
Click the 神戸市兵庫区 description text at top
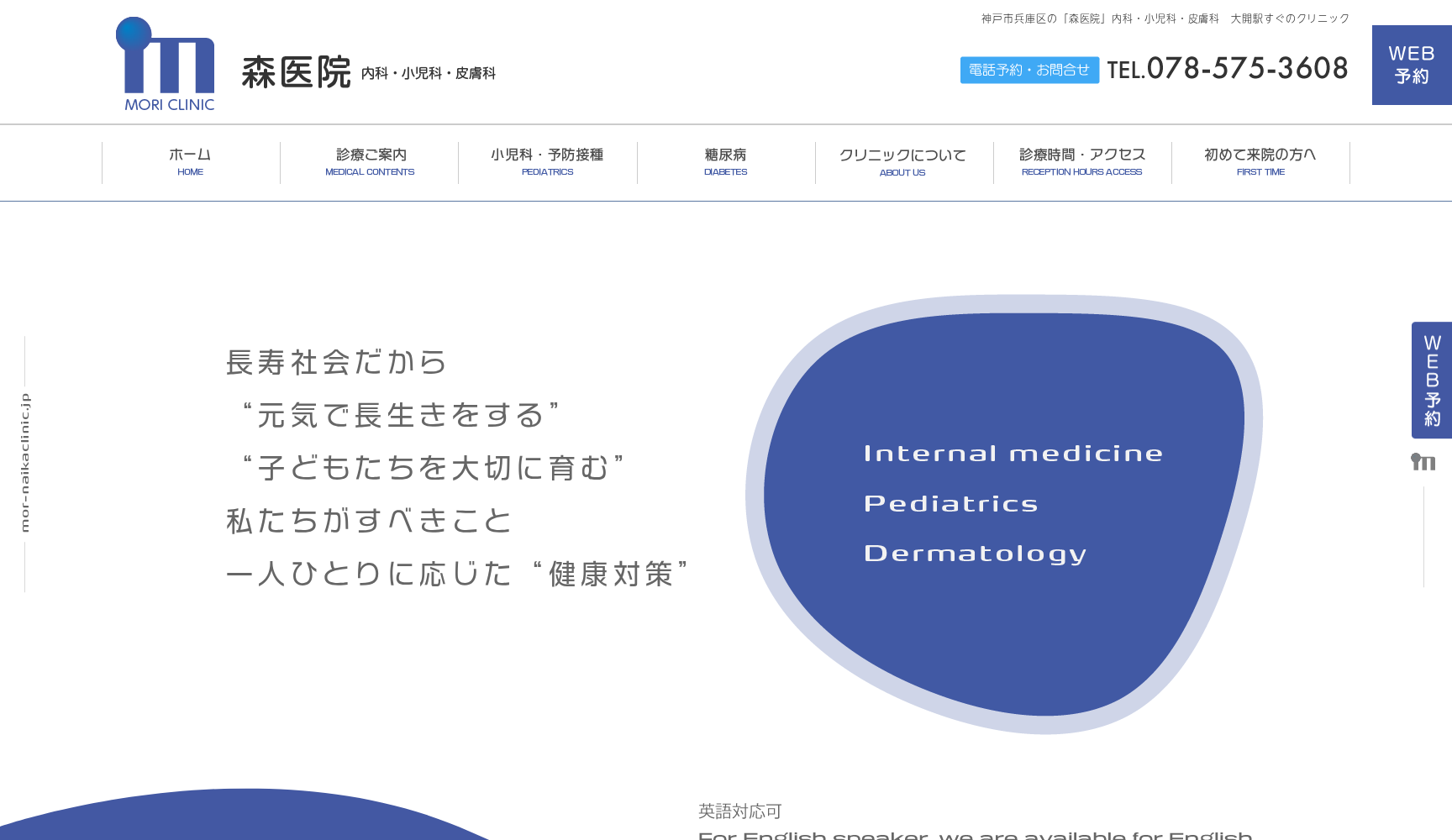point(1162,18)
